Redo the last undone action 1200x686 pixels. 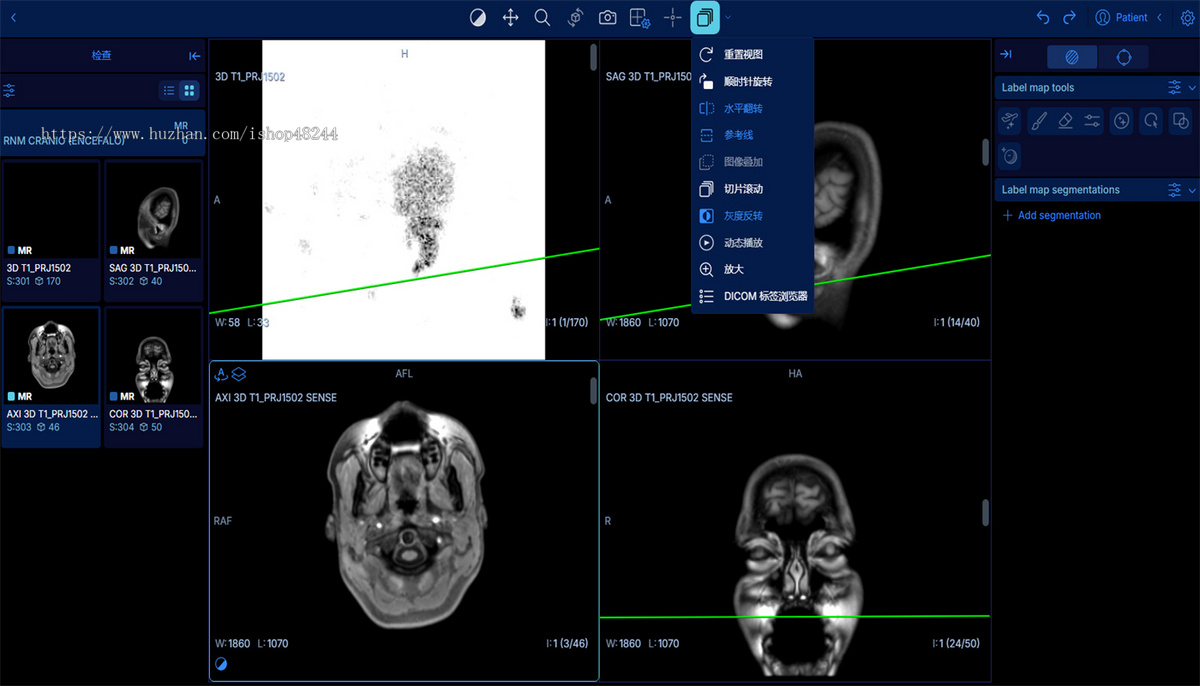click(x=1069, y=18)
